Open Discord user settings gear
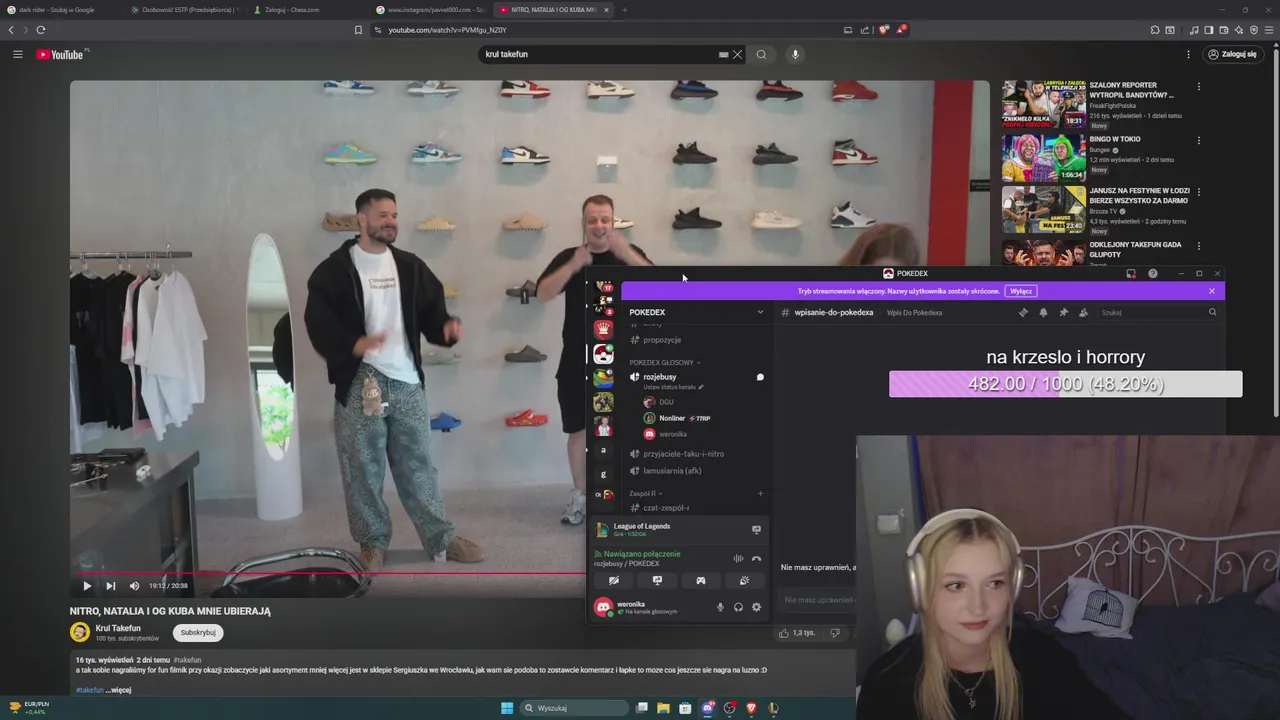Screen dimensions: 1280x720 click(x=756, y=607)
